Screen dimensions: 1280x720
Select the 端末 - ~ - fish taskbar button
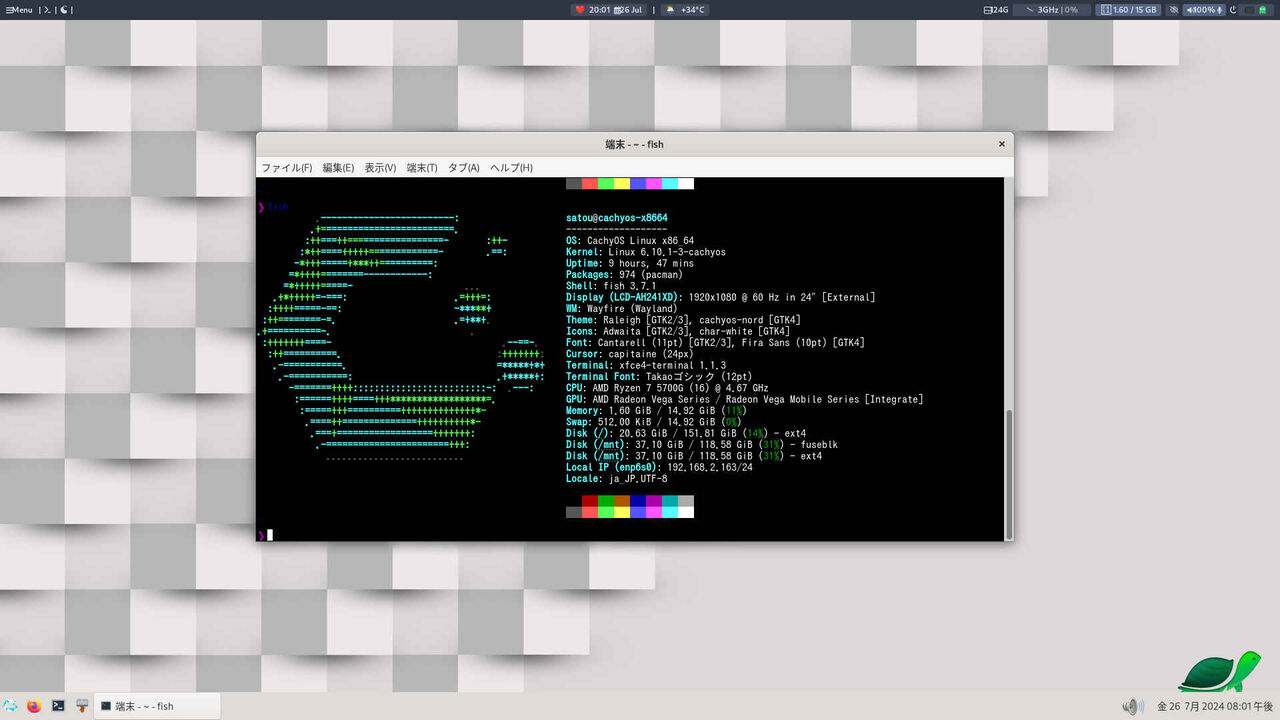point(155,706)
